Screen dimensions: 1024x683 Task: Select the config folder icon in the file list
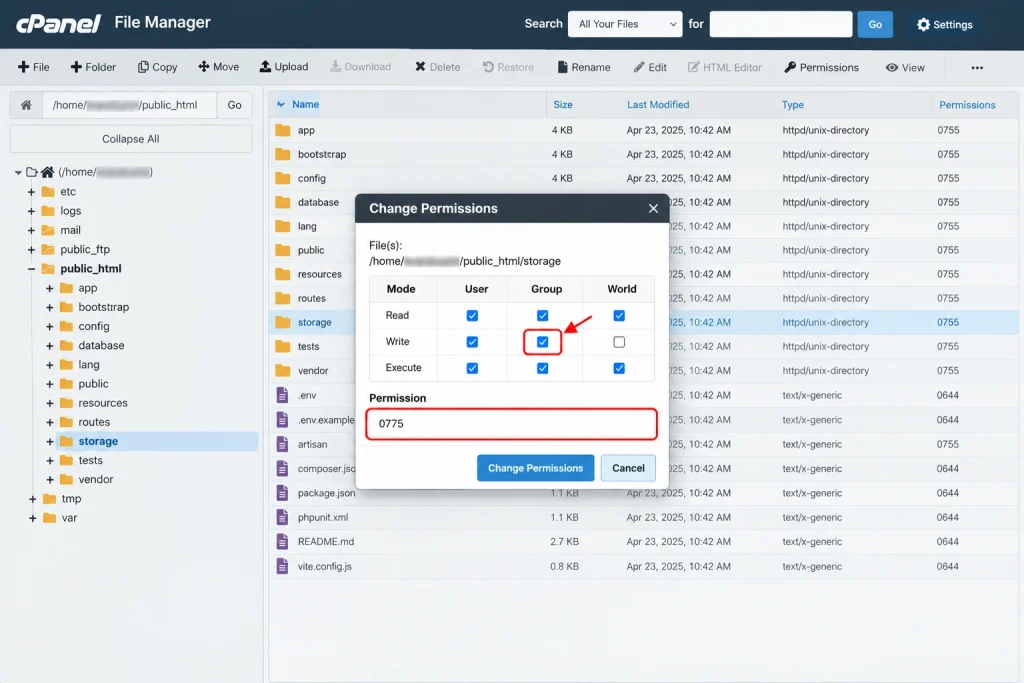(283, 178)
